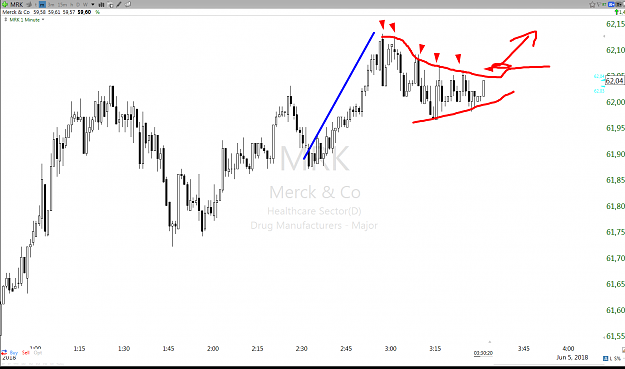Screen dimensions: 625x369
Task: Click the green grid layout icon
Action: [x=604, y=4]
